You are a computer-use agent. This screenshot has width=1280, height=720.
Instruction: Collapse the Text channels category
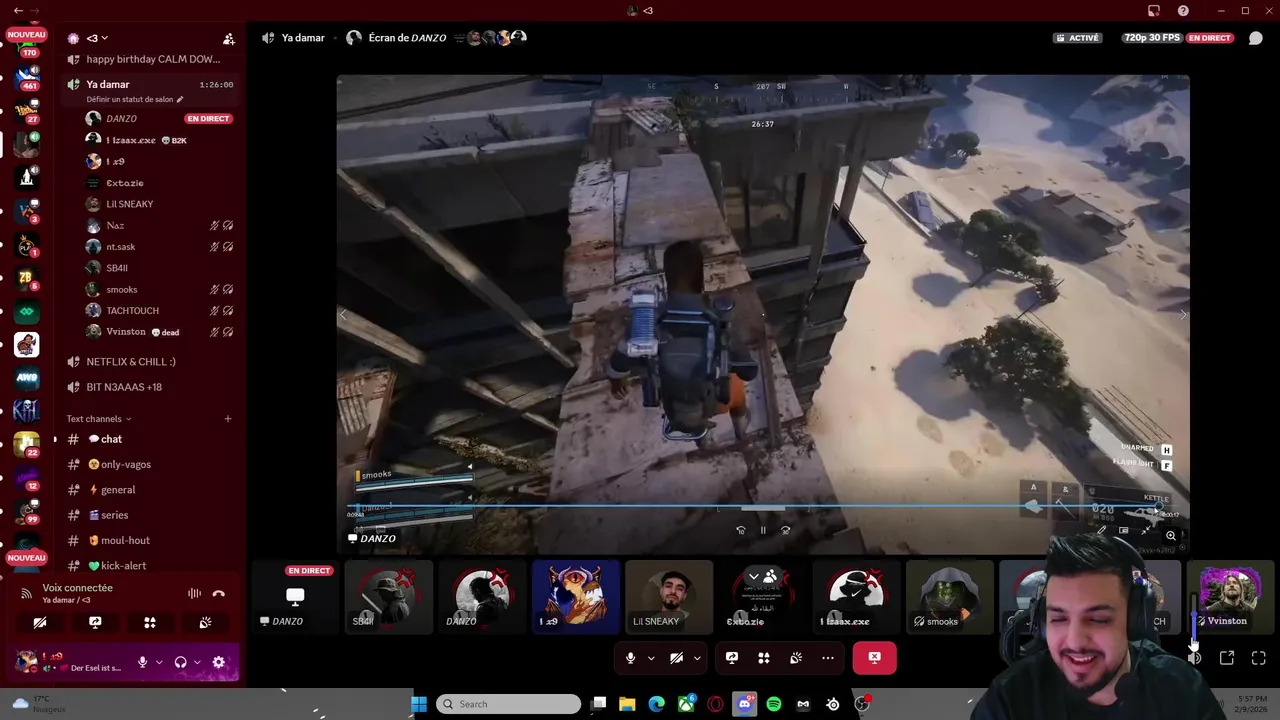coord(99,419)
